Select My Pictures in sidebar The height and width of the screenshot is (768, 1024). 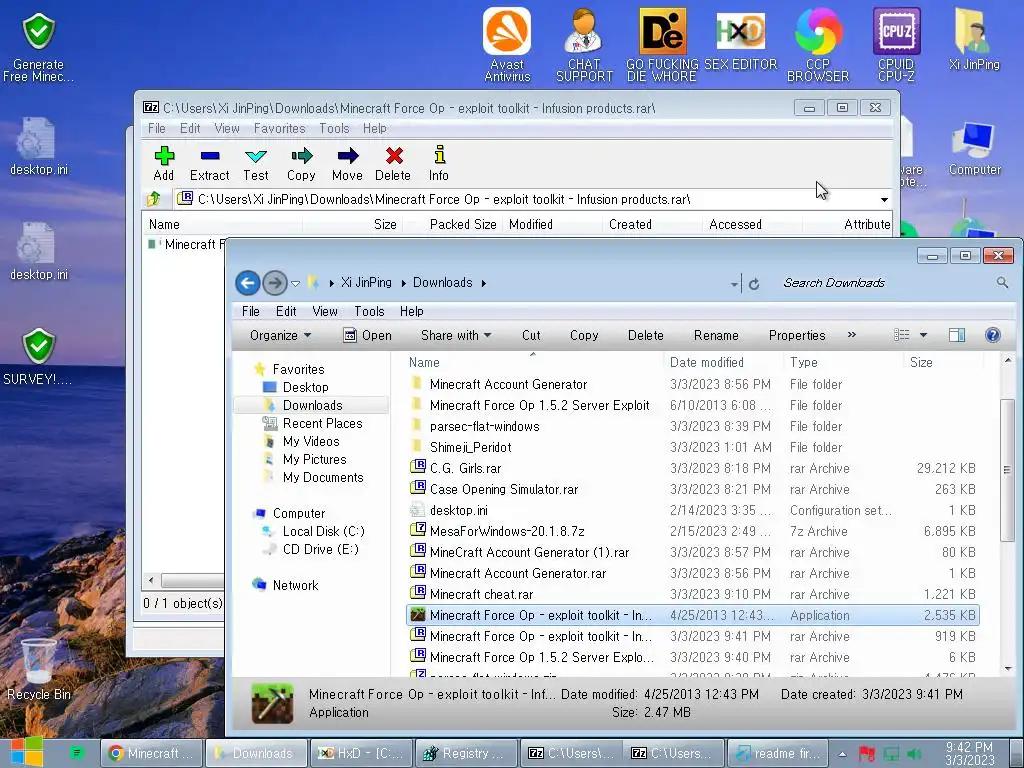click(x=314, y=459)
